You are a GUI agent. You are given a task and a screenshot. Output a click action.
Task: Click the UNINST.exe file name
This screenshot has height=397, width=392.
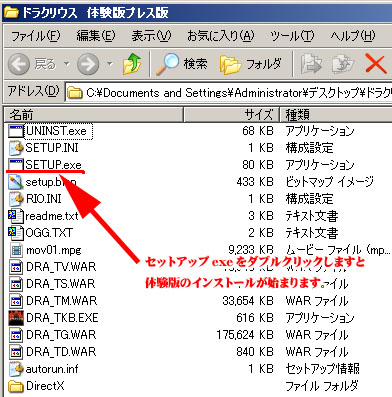[58, 131]
